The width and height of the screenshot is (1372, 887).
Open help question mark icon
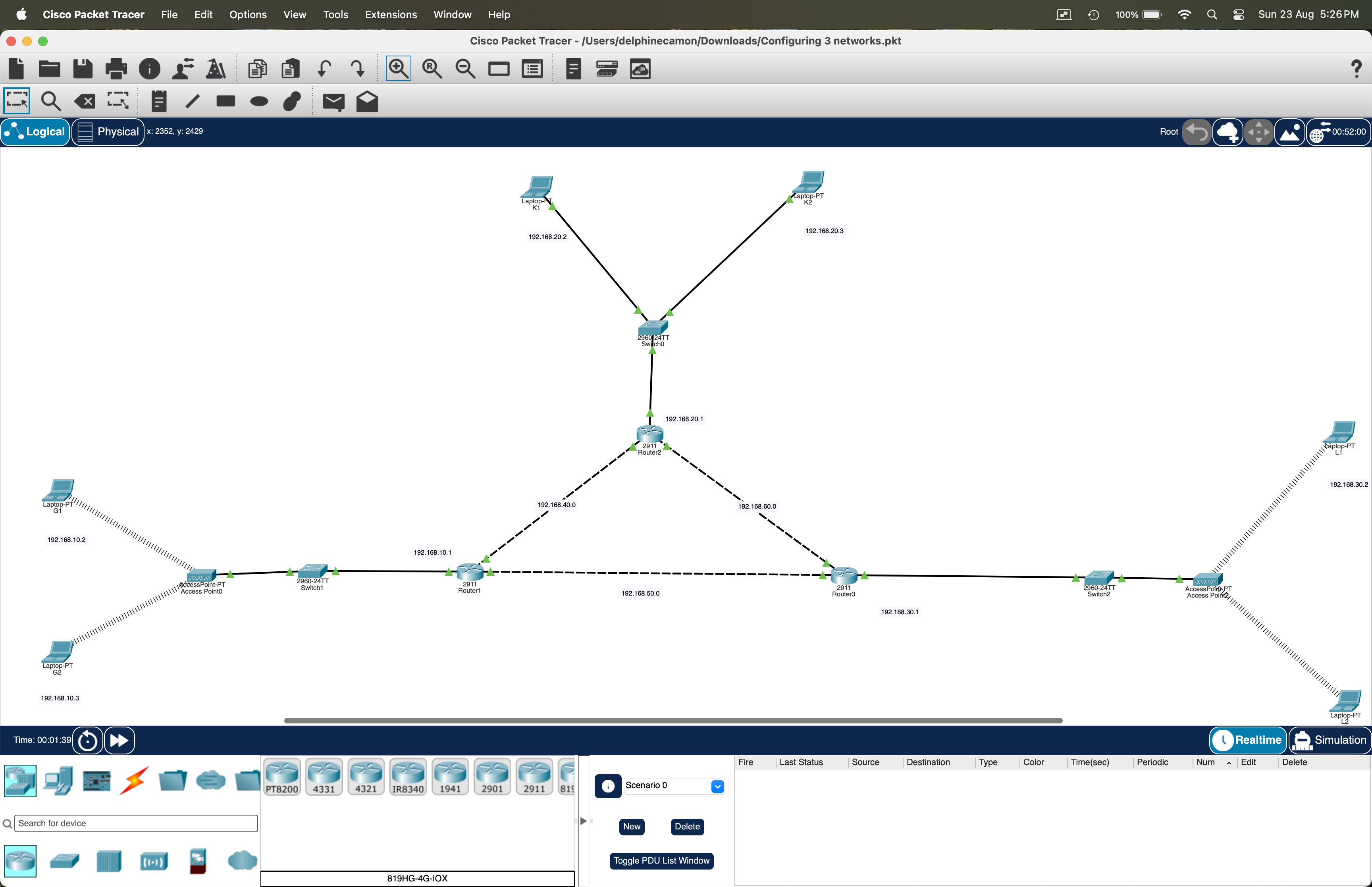(x=1357, y=69)
